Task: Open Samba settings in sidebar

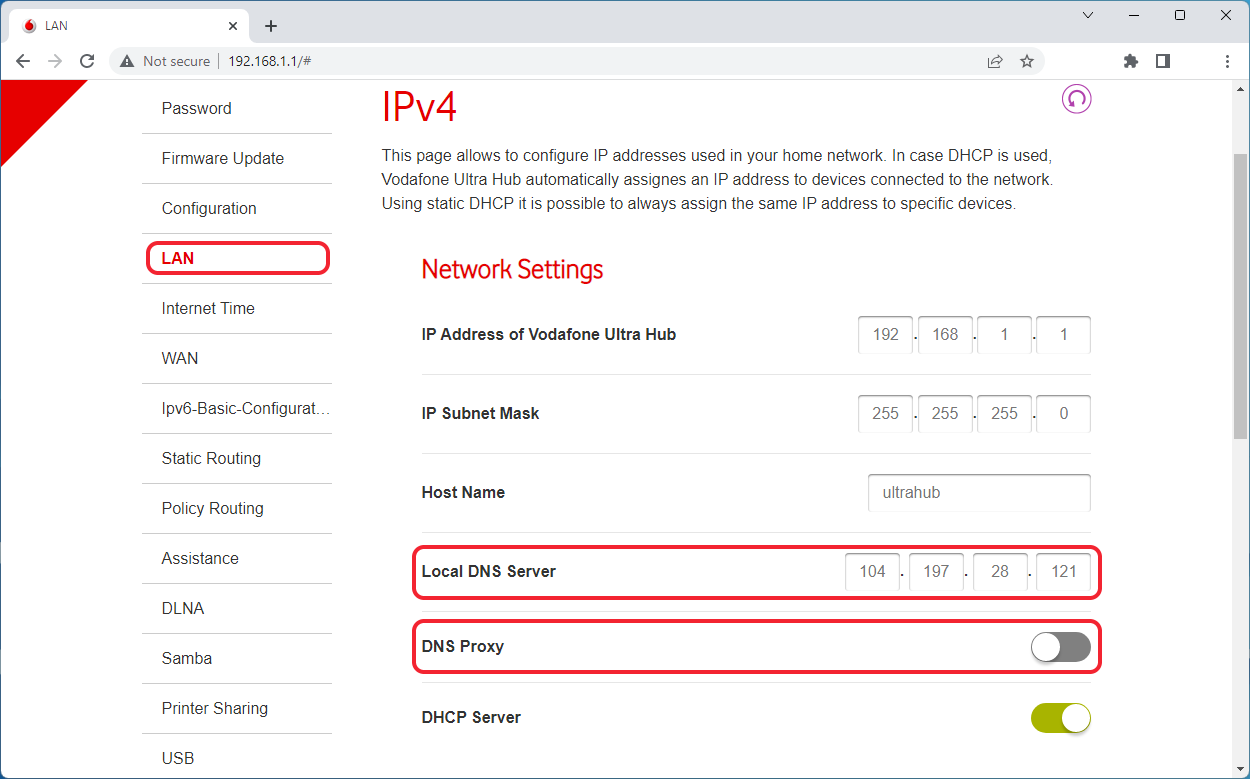Action: [x=187, y=658]
